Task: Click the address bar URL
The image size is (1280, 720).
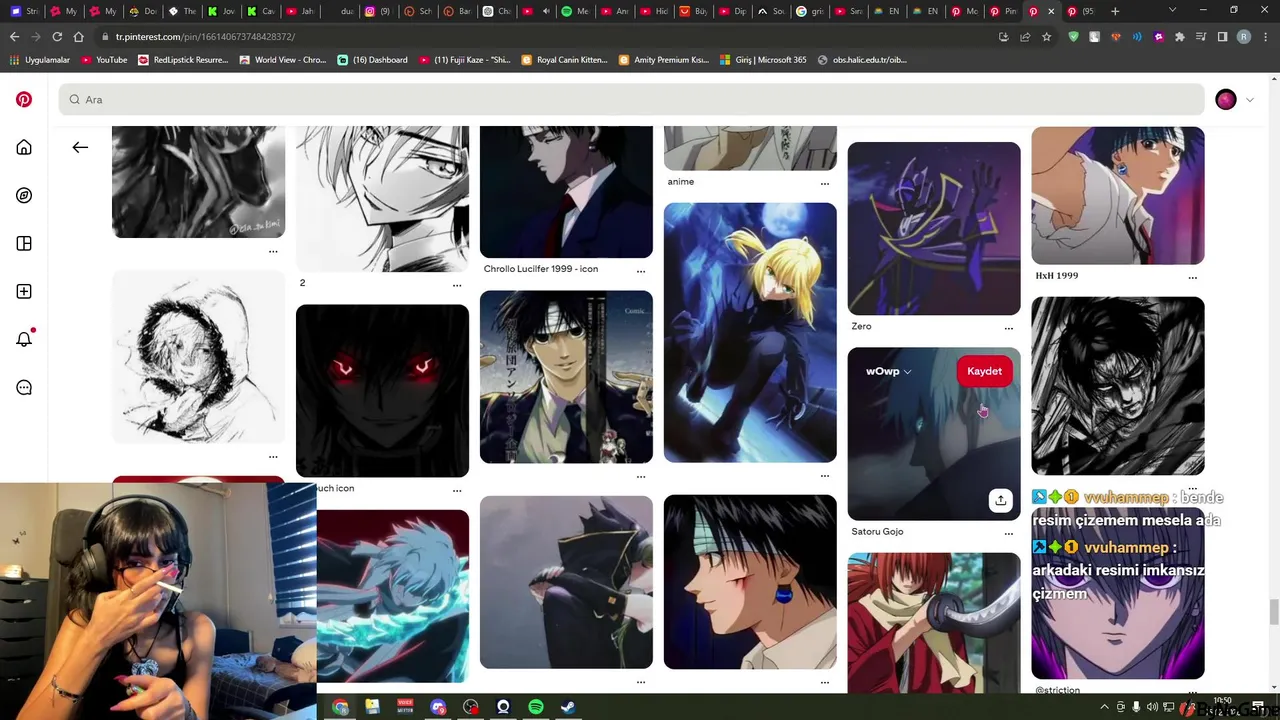Action: 205,37
